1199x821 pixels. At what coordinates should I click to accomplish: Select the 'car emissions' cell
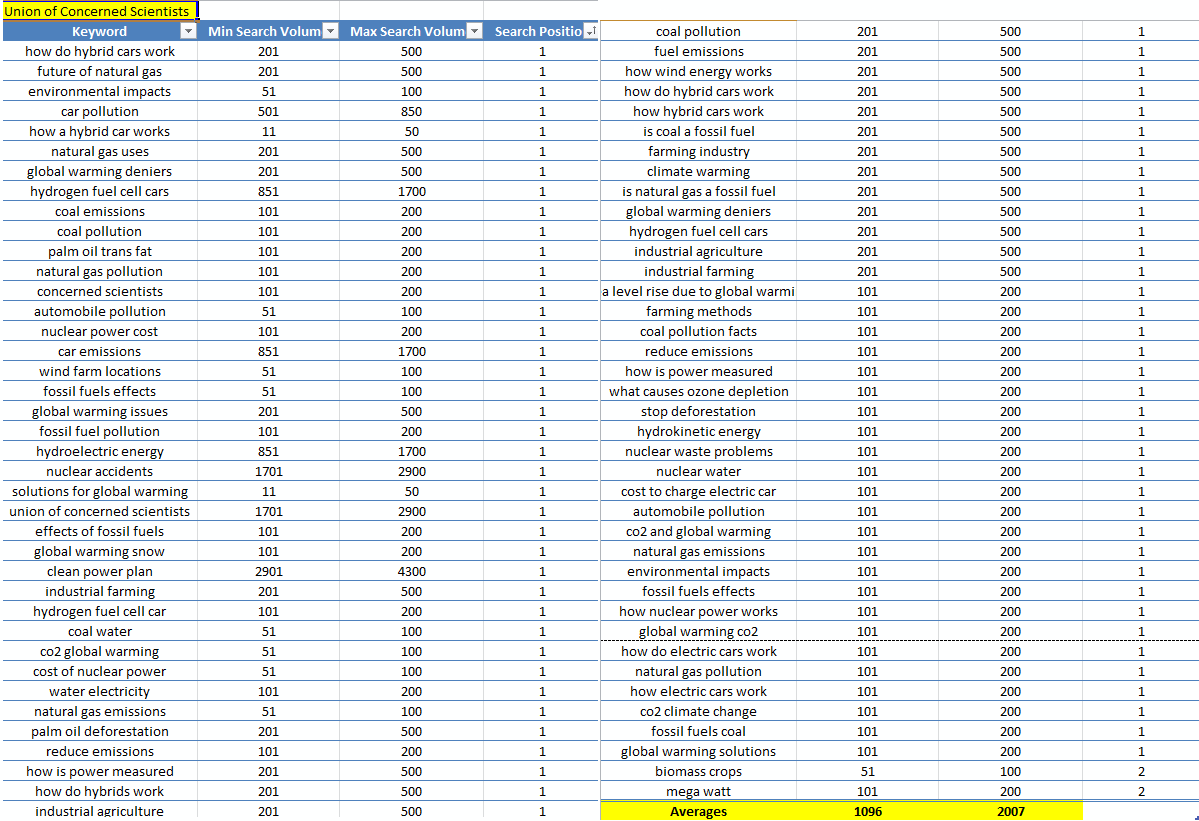[99, 351]
